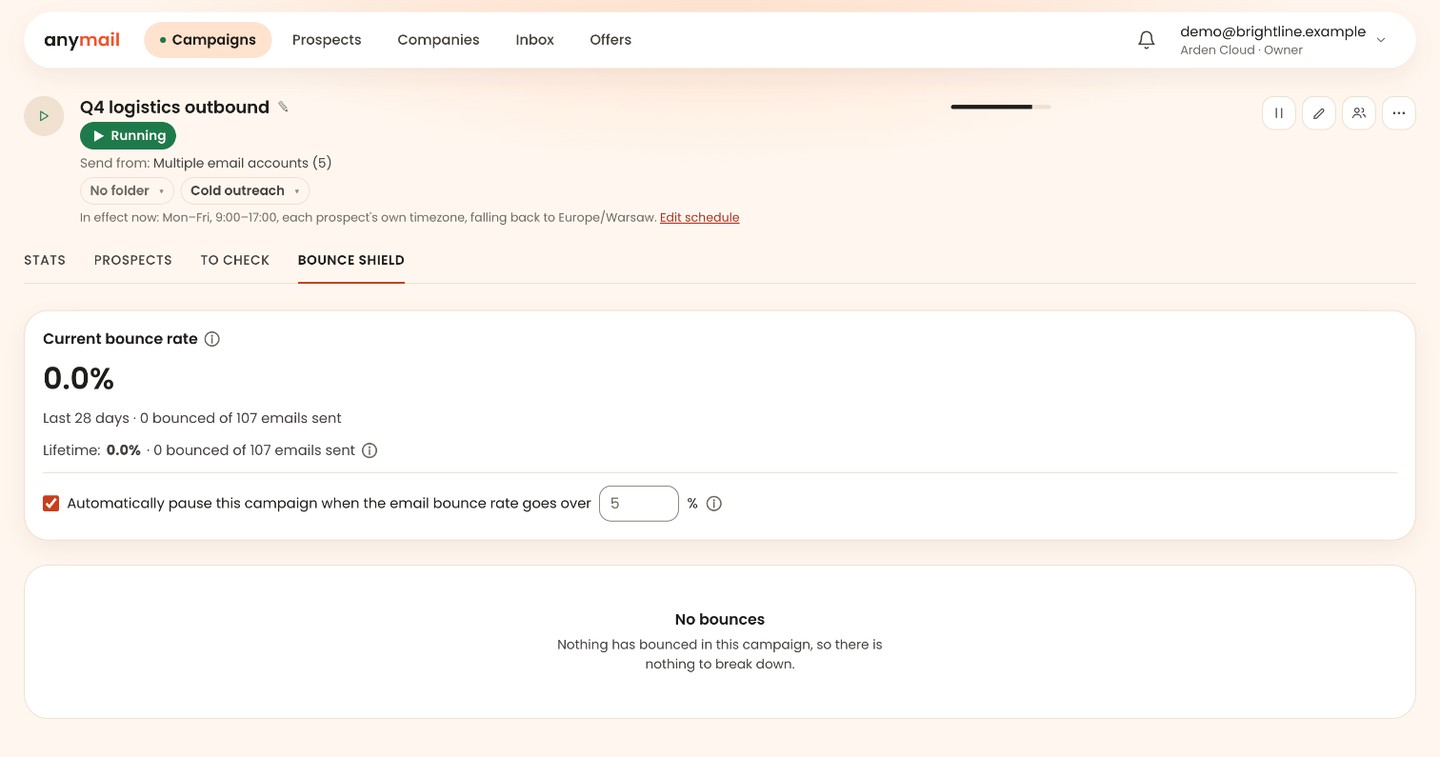The height and width of the screenshot is (757, 1440).
Task: Rename campaign via pencil next to title
Action: pos(283,107)
